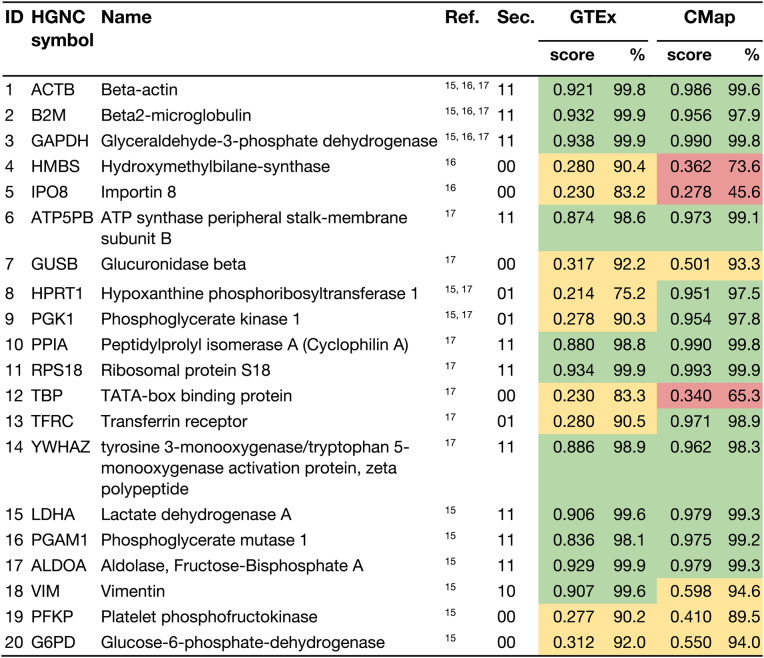764x658 pixels.
Task: Select the TBP gene symbol
Action: (47, 396)
